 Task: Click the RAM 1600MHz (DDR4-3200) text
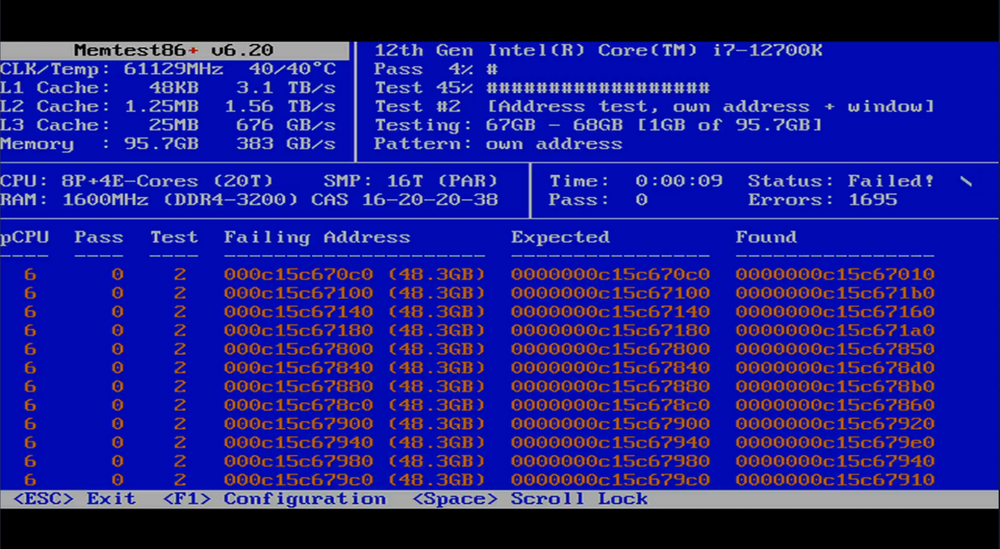(x=149, y=200)
